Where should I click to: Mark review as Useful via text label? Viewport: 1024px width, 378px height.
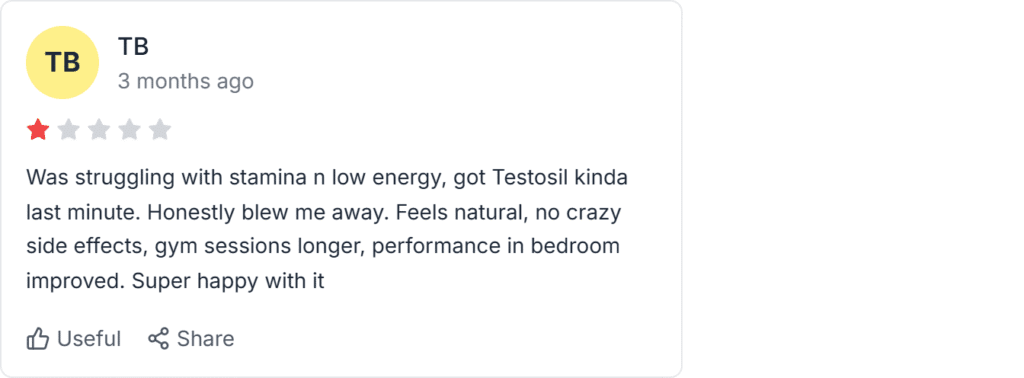(x=89, y=339)
